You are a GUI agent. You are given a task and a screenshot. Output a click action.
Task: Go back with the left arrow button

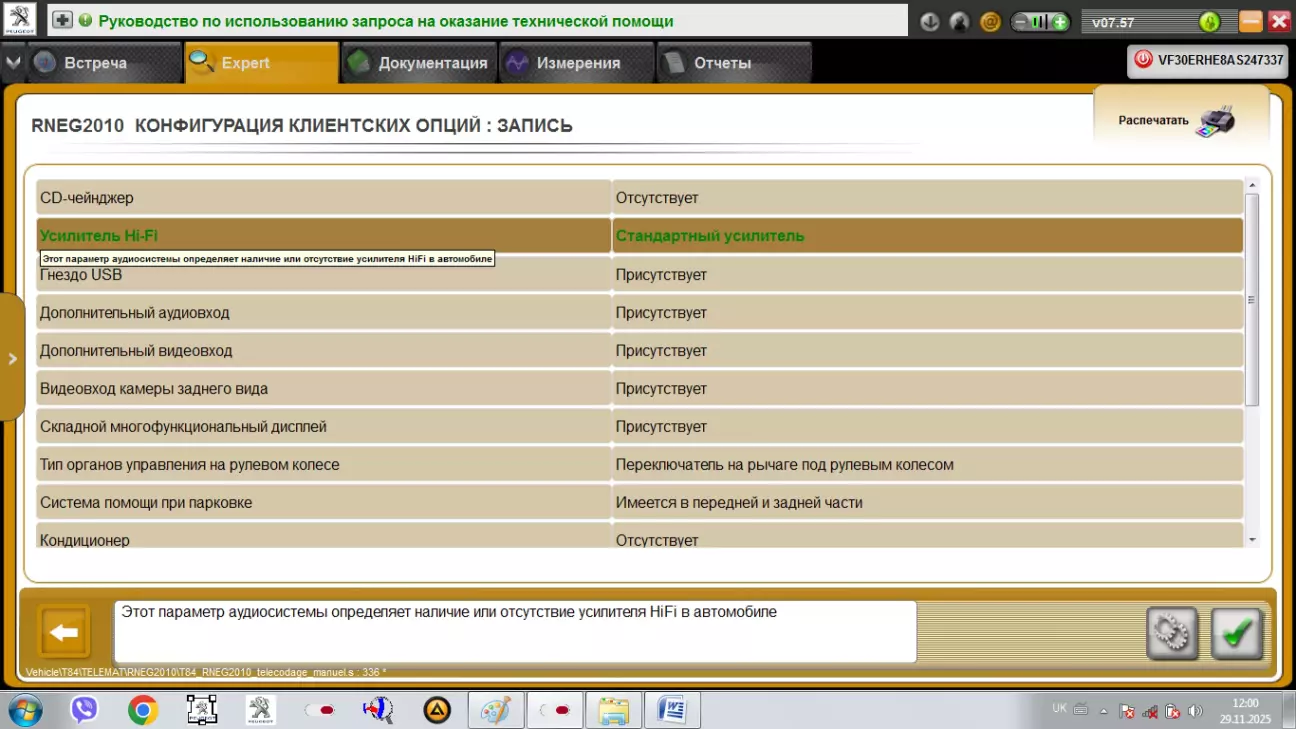pyautogui.click(x=64, y=632)
